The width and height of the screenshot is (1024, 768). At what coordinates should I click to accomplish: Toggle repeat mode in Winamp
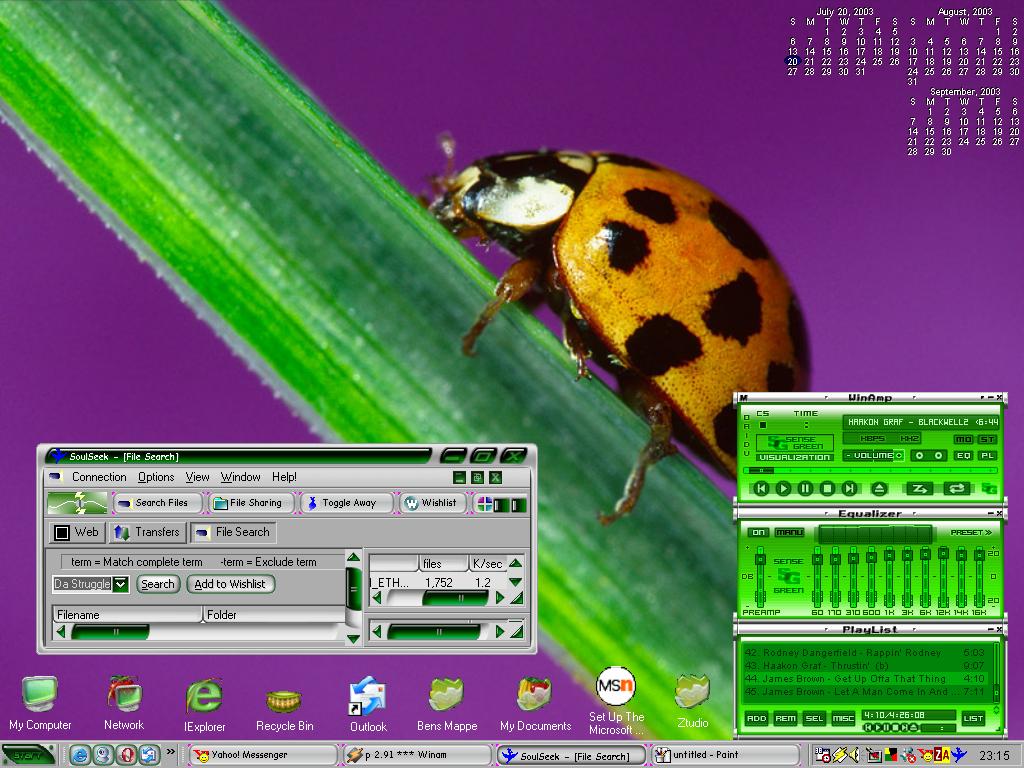[x=957, y=488]
